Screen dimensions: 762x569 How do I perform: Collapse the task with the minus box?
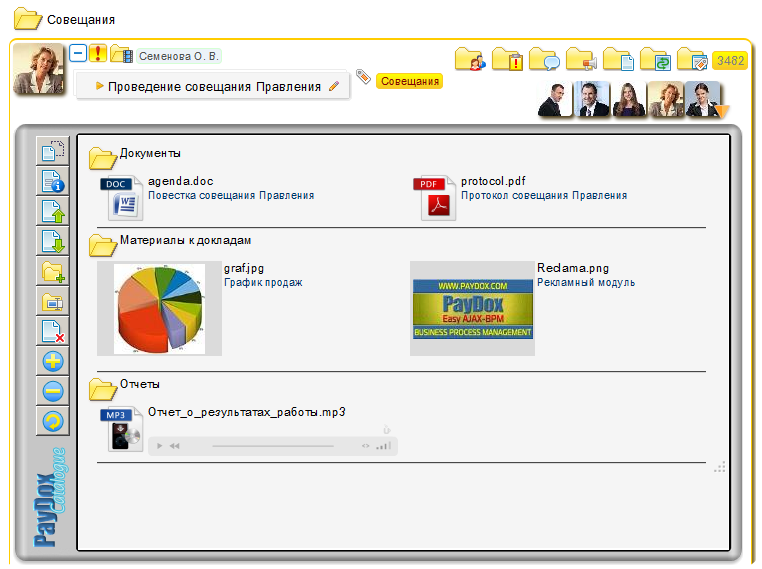(x=78, y=53)
